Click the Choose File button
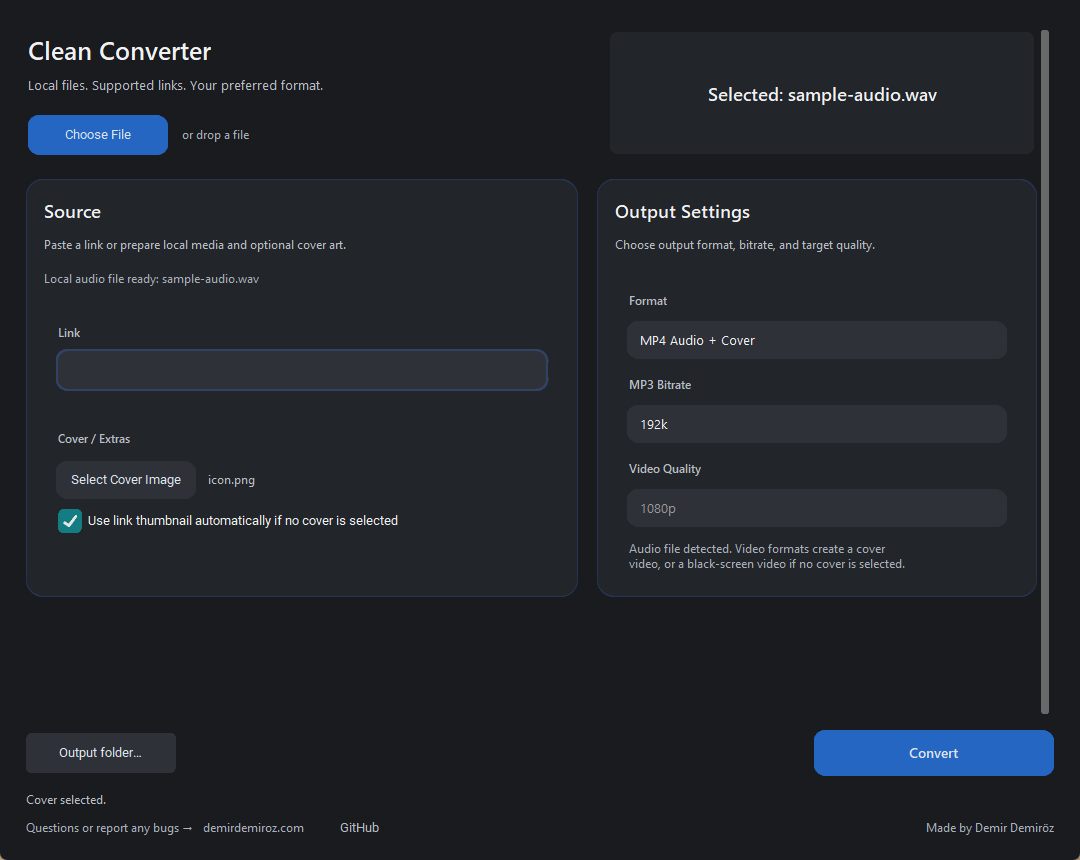1080x860 pixels. coord(98,135)
